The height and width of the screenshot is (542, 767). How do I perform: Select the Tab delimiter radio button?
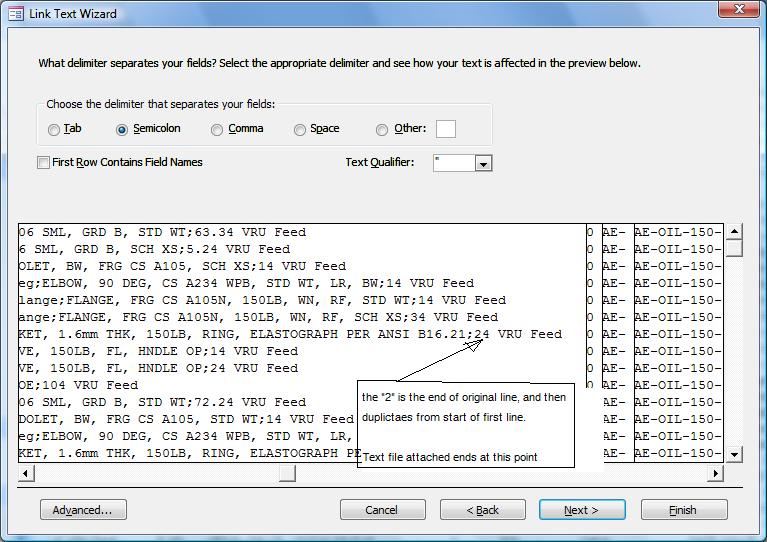[x=54, y=129]
